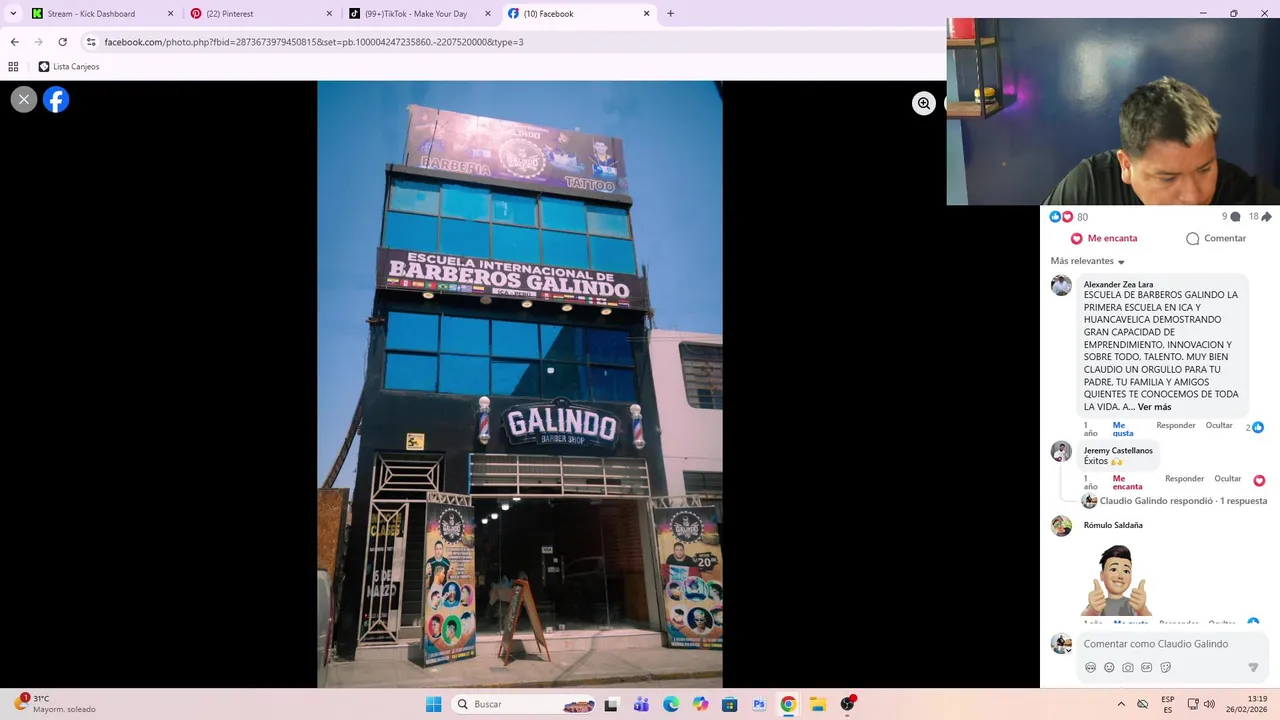Hide Alexander Zea Lara's comment
Screen dimensions: 1280x720
click(1219, 425)
